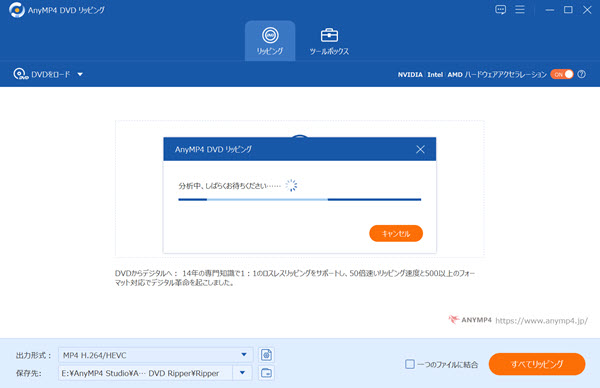Switch to the toolbox tab
Image resolution: width=600 pixels, height=388 pixels.
[329, 41]
